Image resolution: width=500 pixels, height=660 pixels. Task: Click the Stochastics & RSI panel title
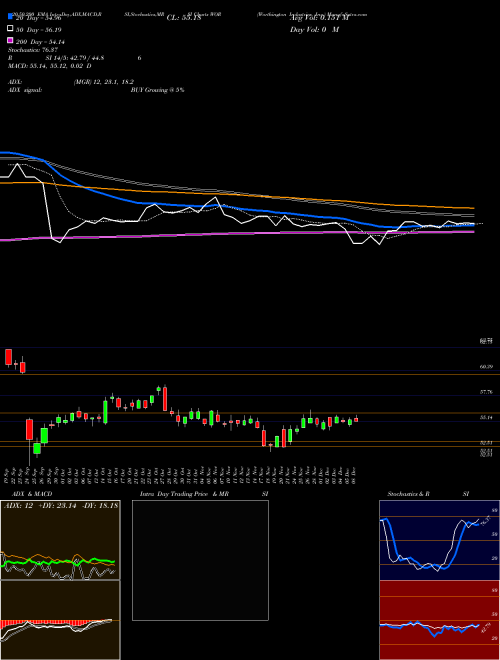[428, 494]
